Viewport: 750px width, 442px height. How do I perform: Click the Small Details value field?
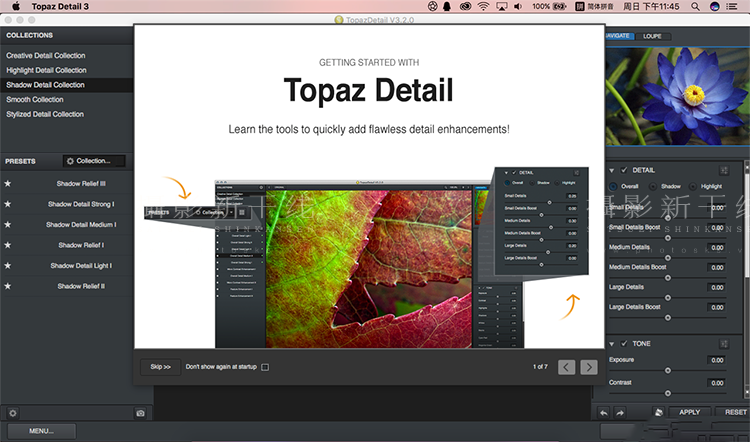click(717, 208)
